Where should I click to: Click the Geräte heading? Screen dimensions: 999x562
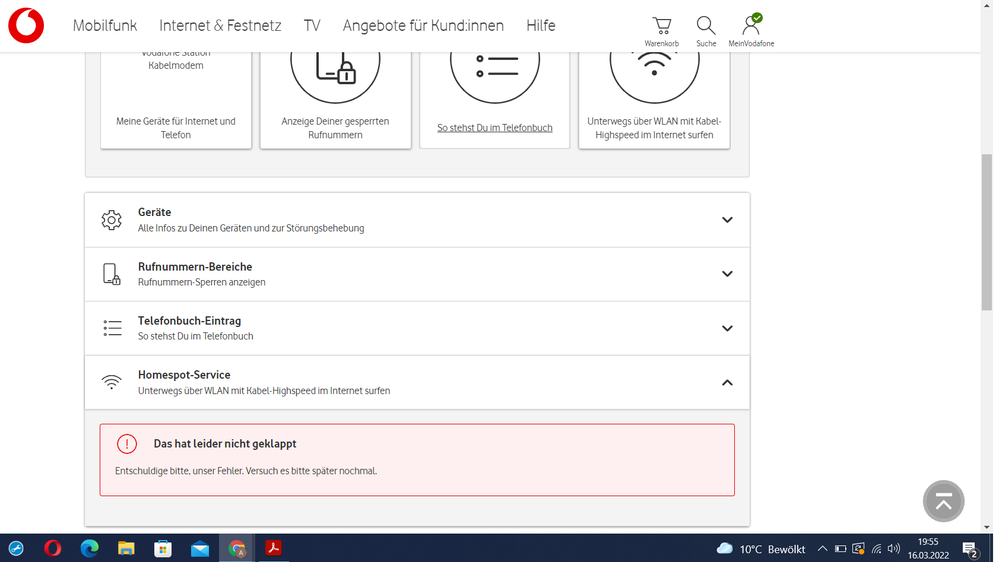(154, 212)
